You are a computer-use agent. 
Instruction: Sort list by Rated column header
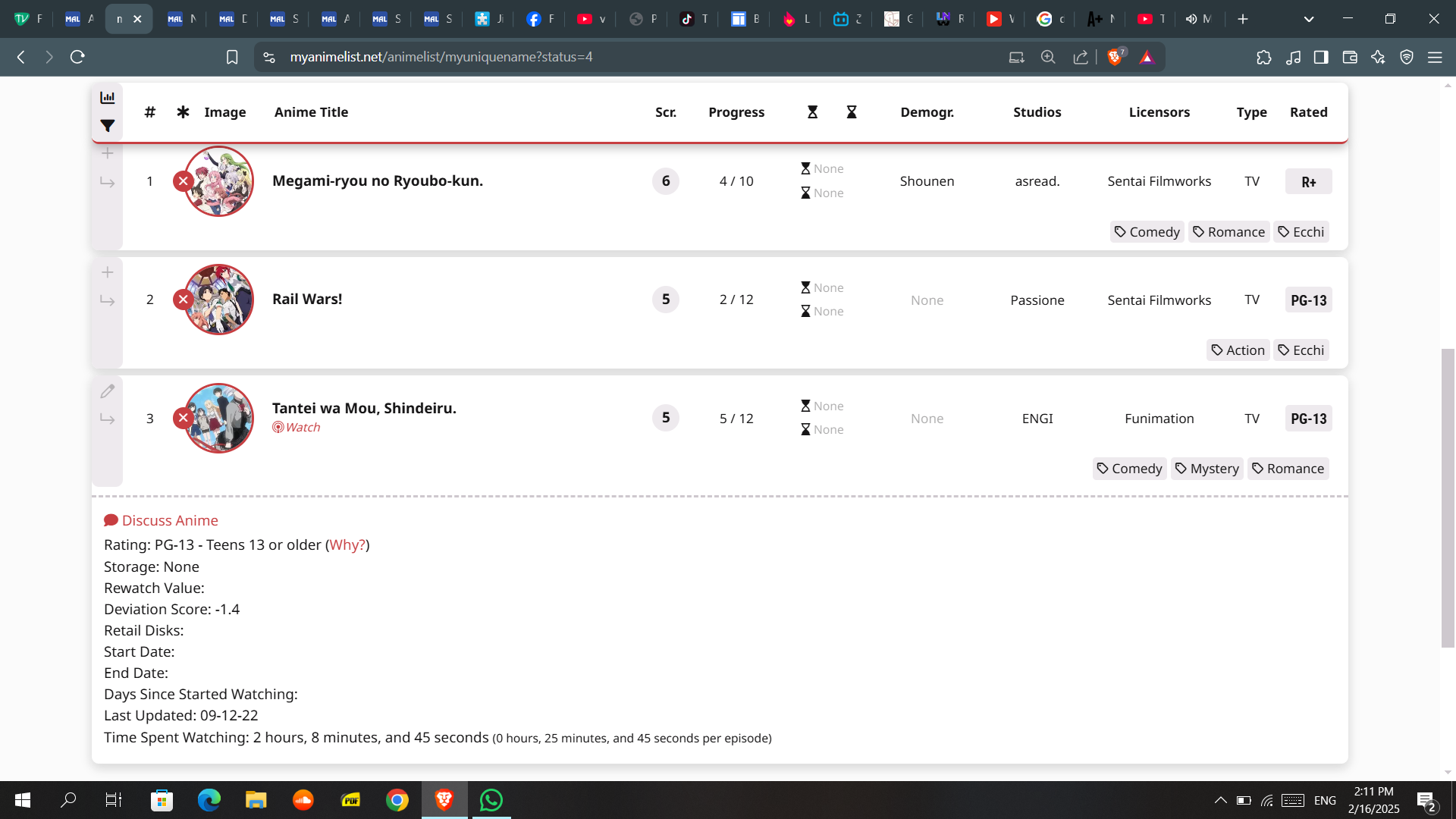point(1309,112)
